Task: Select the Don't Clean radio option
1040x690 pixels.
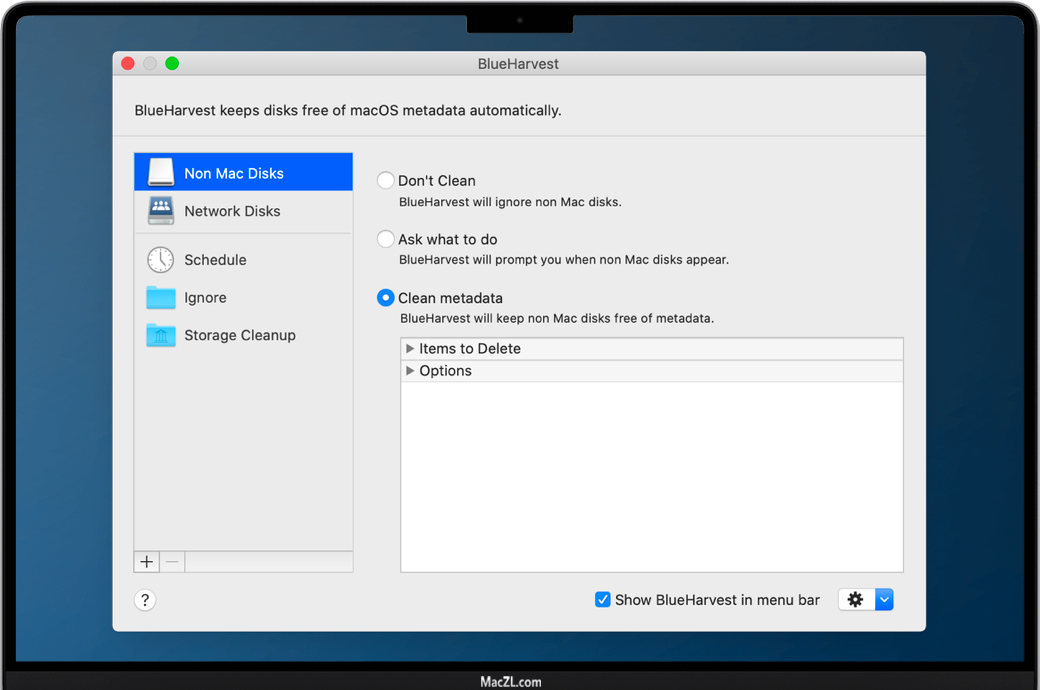Action: 385,181
